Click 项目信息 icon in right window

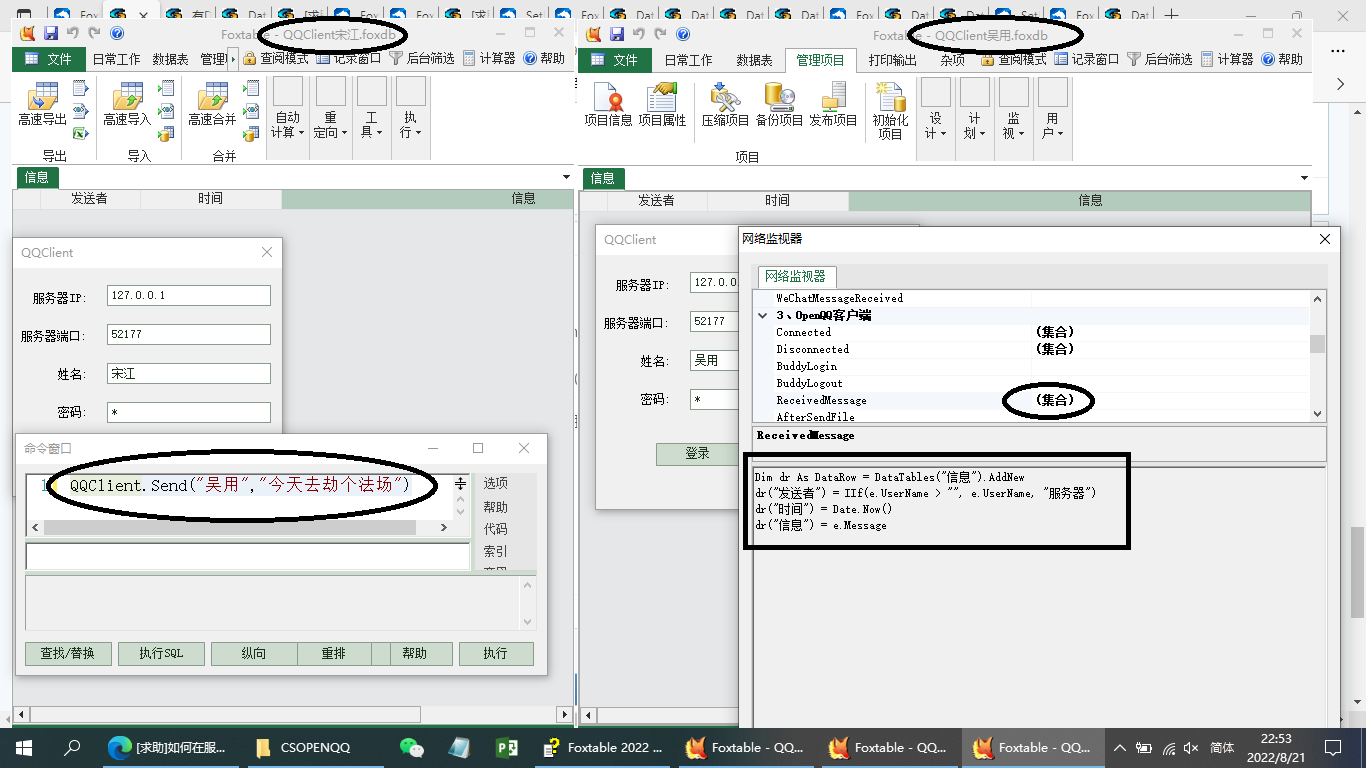pyautogui.click(x=608, y=106)
